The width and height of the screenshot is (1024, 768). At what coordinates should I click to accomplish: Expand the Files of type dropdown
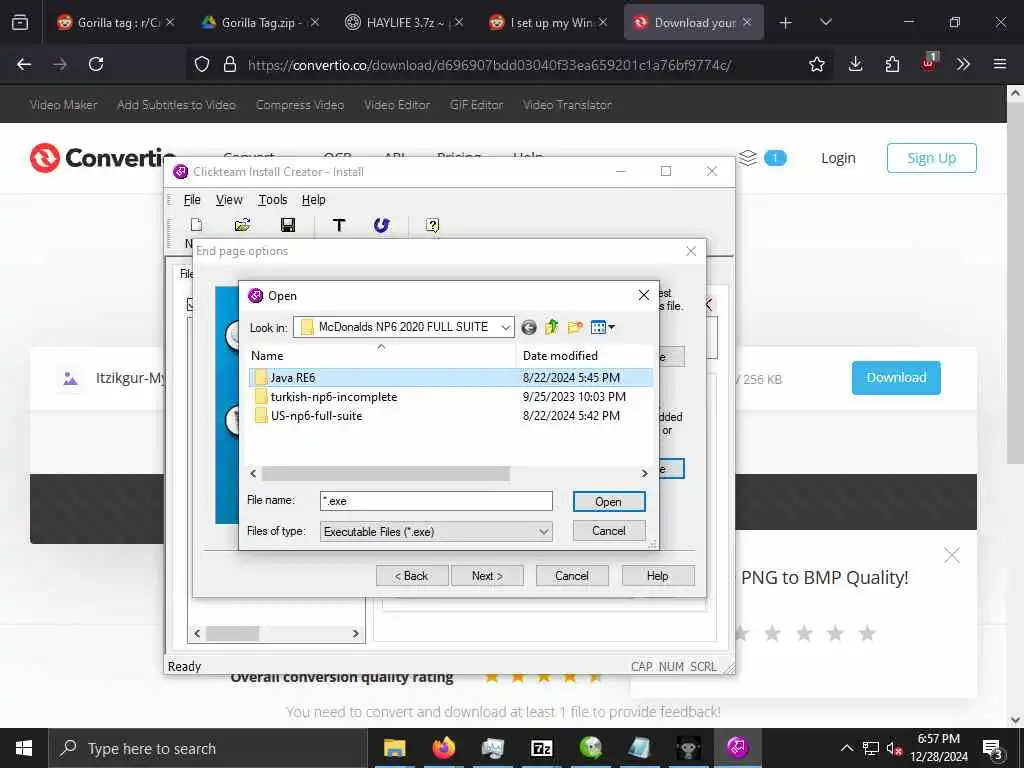click(x=543, y=532)
